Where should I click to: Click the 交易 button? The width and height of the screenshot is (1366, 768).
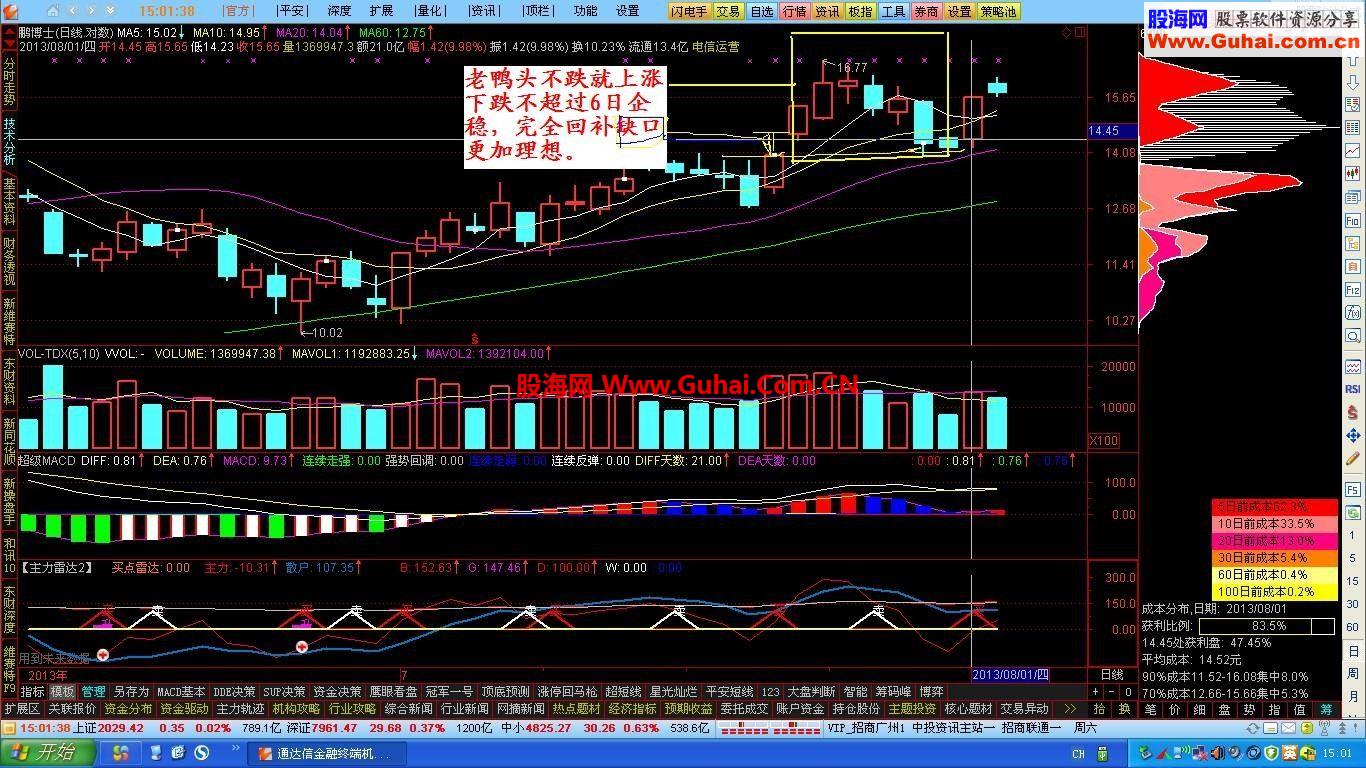728,11
